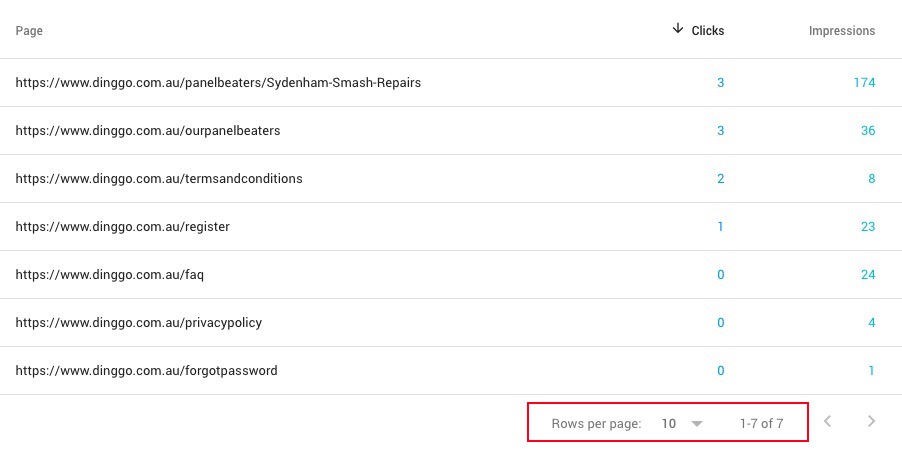Image resolution: width=902 pixels, height=449 pixels.
Task: Select the faq page URL
Action: 110,275
